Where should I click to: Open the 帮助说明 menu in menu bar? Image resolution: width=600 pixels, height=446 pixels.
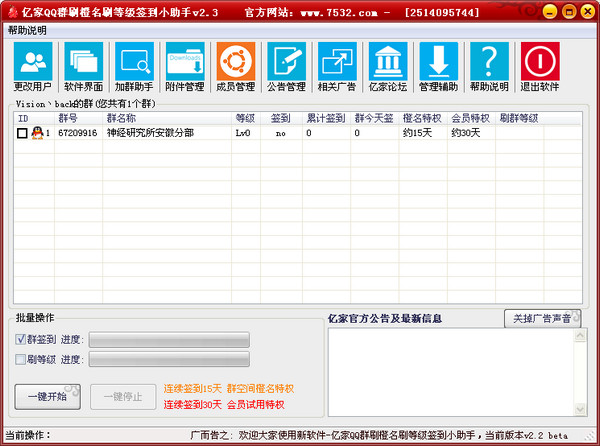[27, 31]
